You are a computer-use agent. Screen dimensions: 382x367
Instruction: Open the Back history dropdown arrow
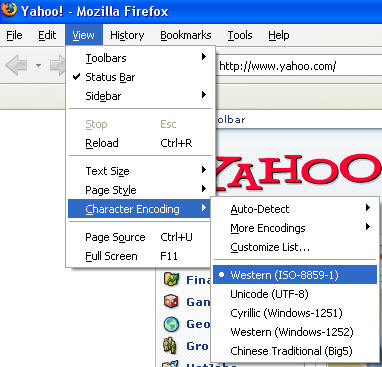(x=39, y=65)
